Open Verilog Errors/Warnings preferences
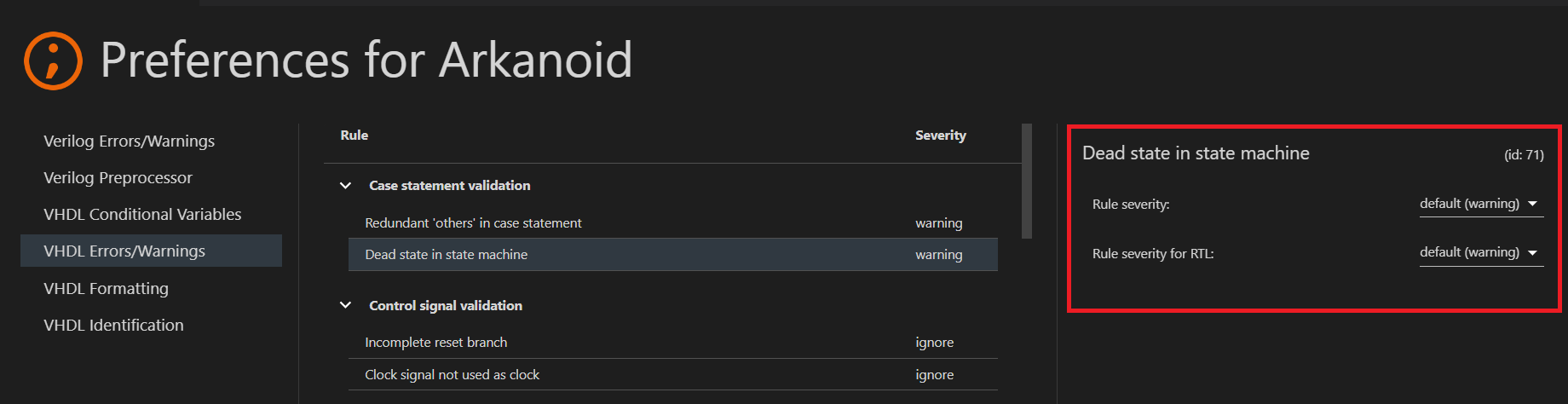The width and height of the screenshot is (1568, 404). tap(129, 141)
